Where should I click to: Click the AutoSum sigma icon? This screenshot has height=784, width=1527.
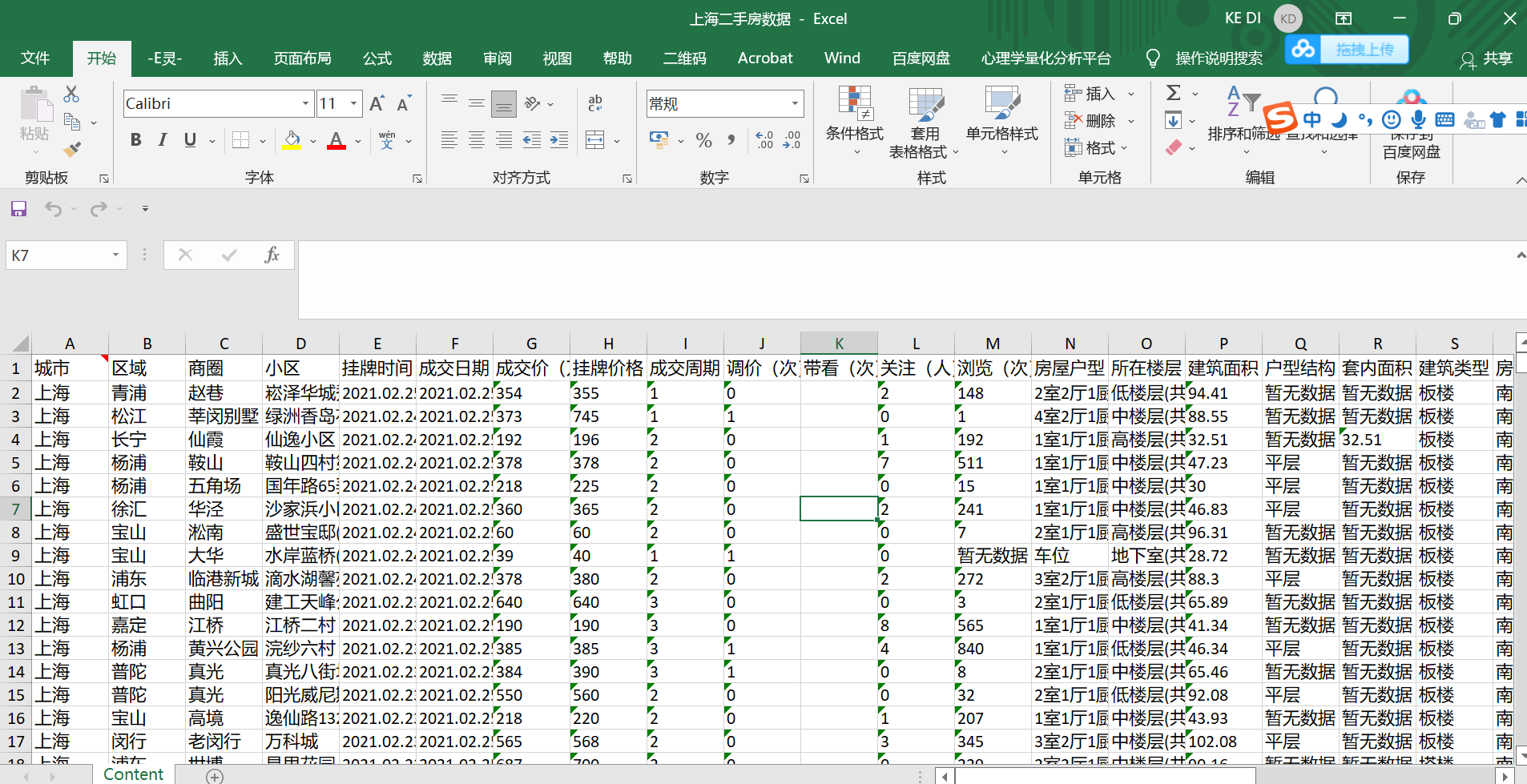point(1174,93)
